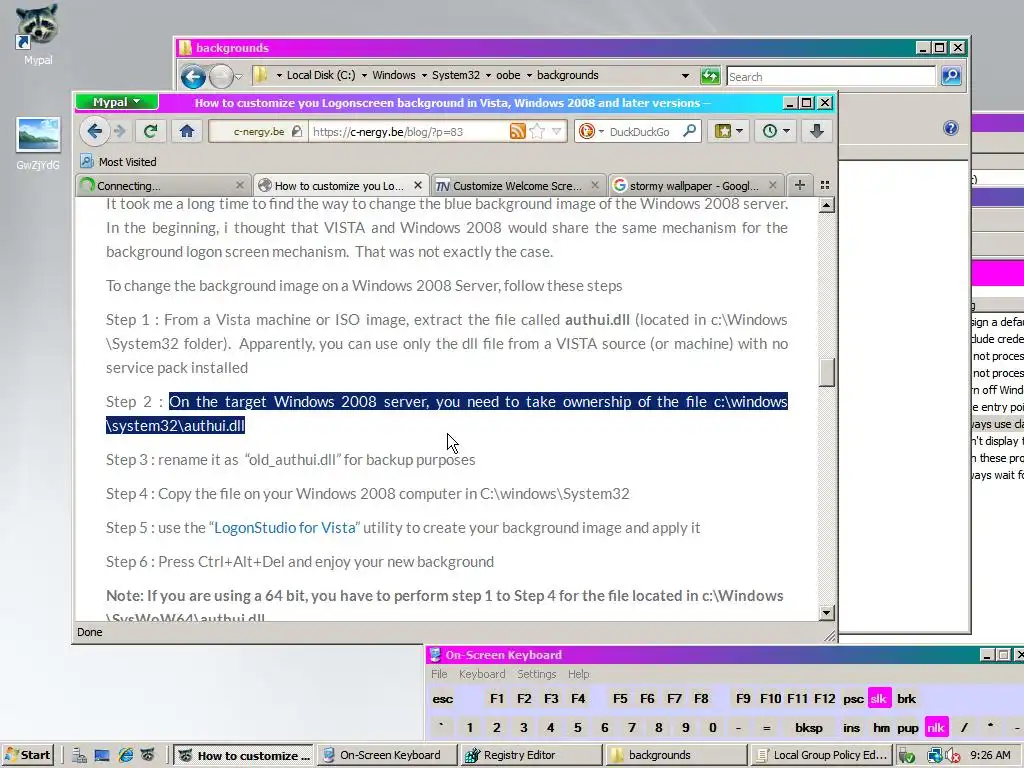Go back in backgrounds Explorer window
1024x768 pixels.
[193, 76]
